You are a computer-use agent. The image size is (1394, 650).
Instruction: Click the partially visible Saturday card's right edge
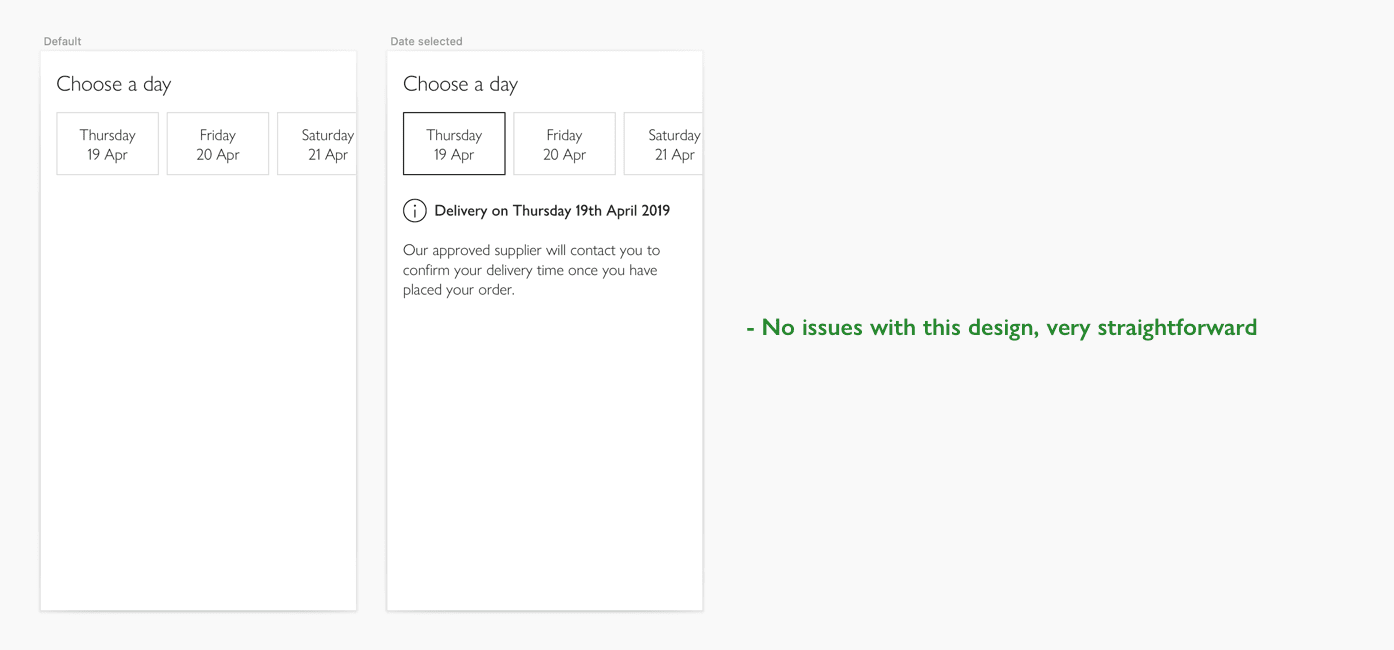[x=353, y=143]
